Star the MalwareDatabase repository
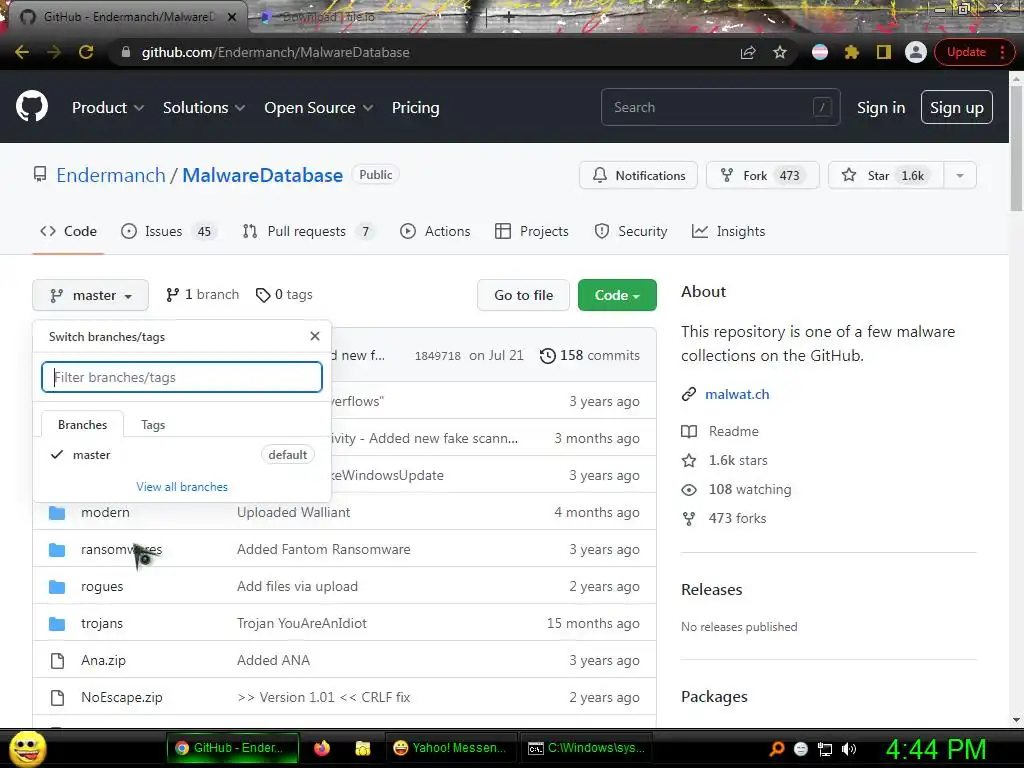This screenshot has height=768, width=1024. point(886,176)
